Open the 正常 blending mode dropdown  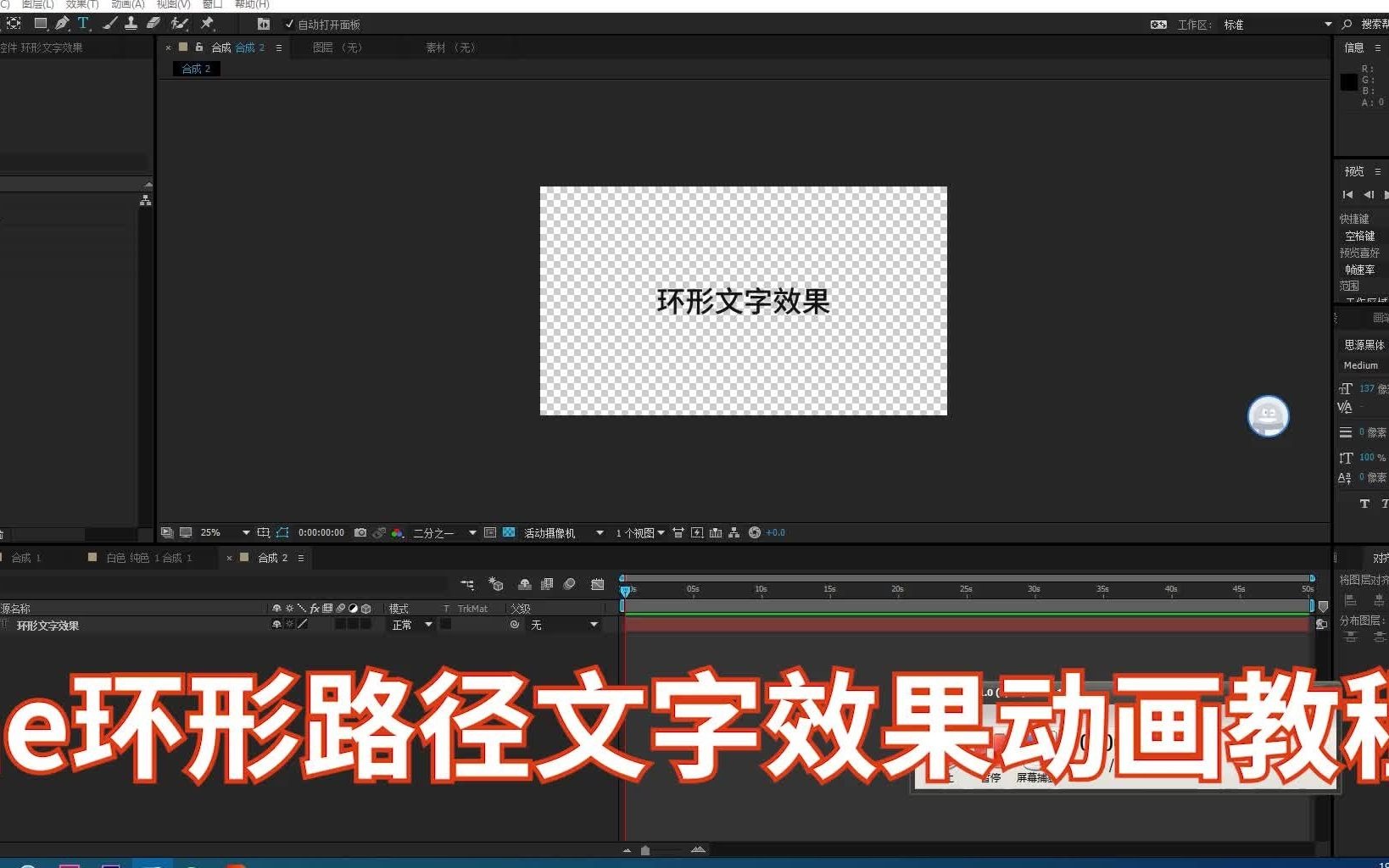pos(412,625)
